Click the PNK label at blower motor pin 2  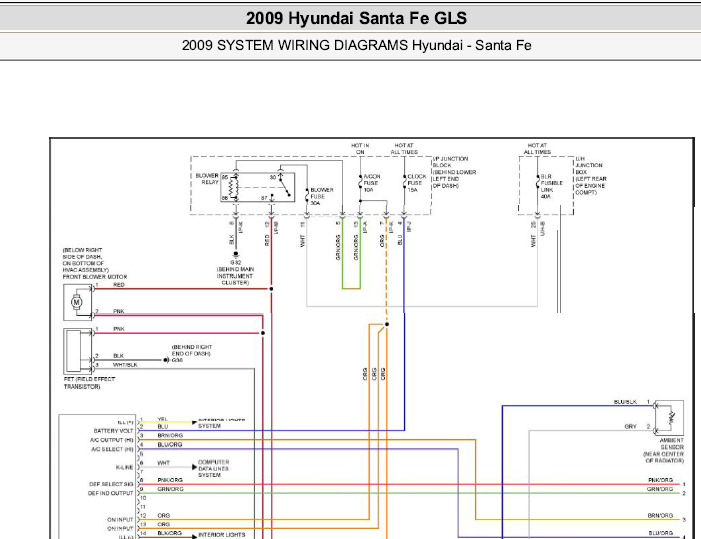pyautogui.click(x=119, y=311)
